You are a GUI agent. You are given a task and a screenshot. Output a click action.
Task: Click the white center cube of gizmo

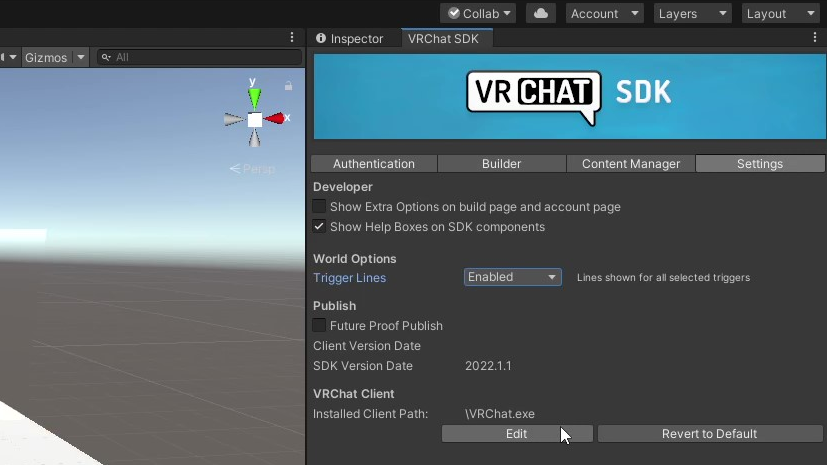tap(255, 120)
